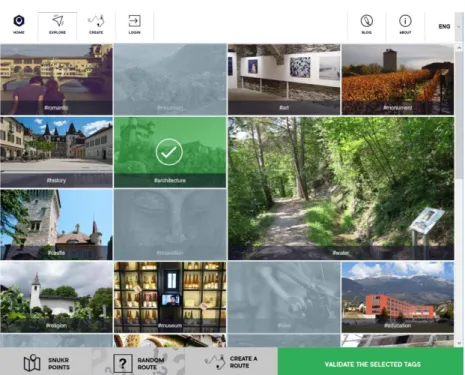Toggle the #tradition Buddha face tile
Screen dimensions: 465x375
coord(170,225)
